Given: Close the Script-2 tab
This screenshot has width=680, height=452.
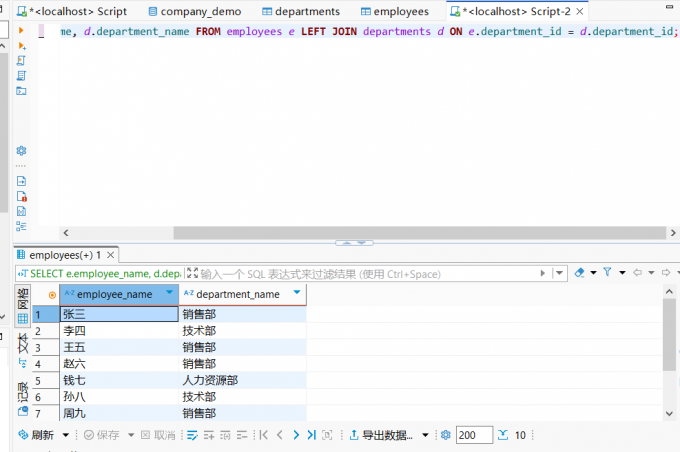Looking at the screenshot, I should coord(580,12).
